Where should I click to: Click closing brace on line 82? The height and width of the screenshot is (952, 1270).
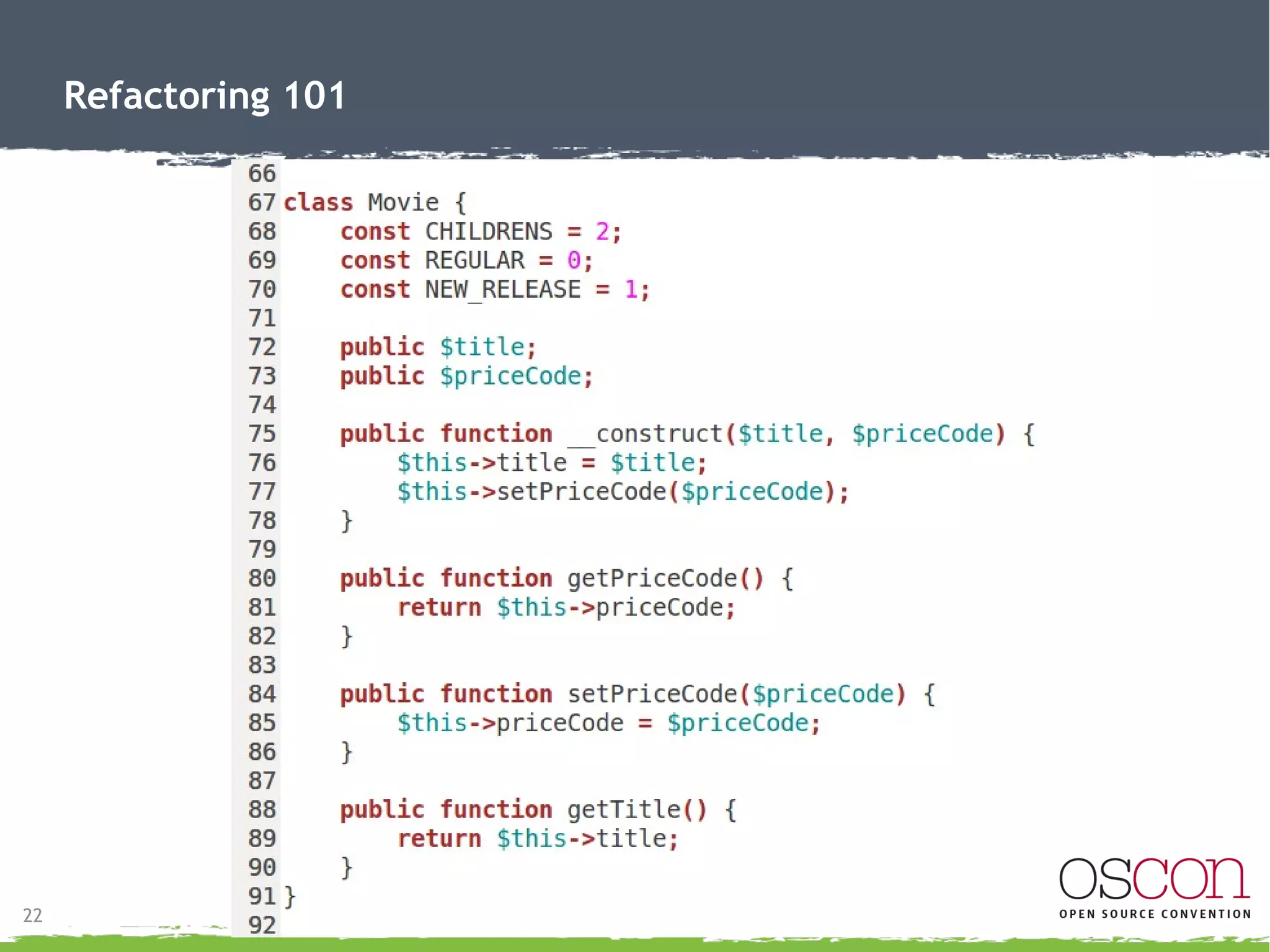pos(347,636)
